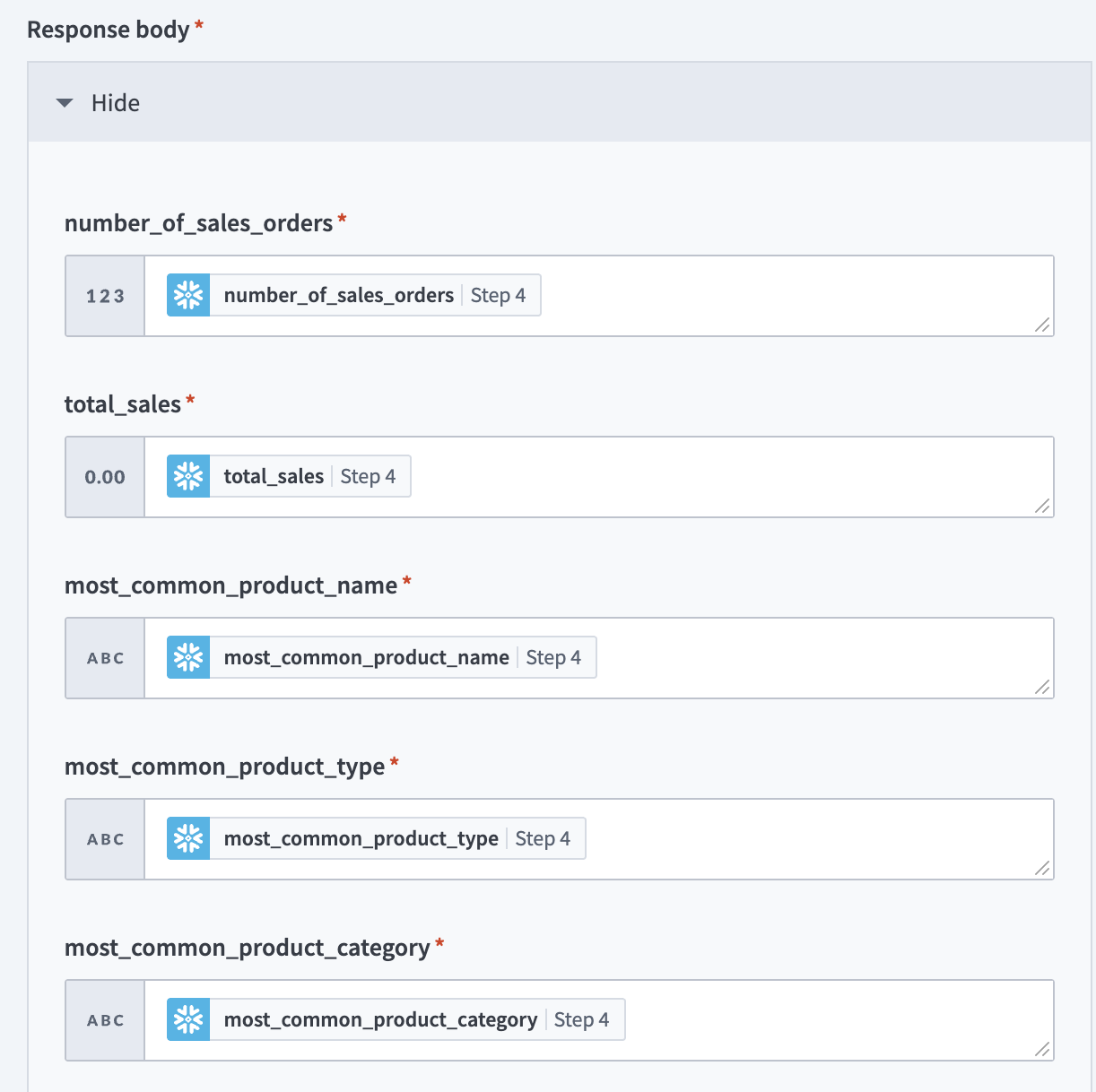Screen dimensions: 1096x1092
Task: Click resize handle of number_of_sales_orders field
Action: coord(1042,325)
